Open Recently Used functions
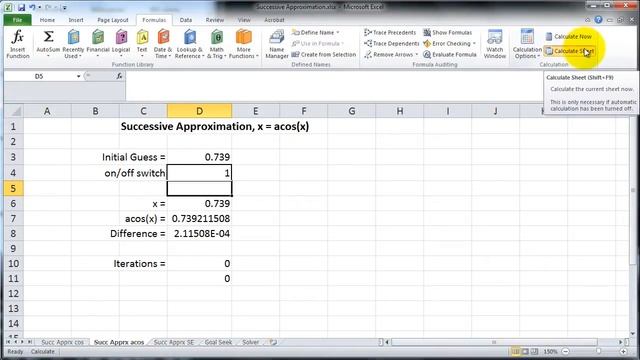Screen dimensions: 640x360 click(73, 44)
